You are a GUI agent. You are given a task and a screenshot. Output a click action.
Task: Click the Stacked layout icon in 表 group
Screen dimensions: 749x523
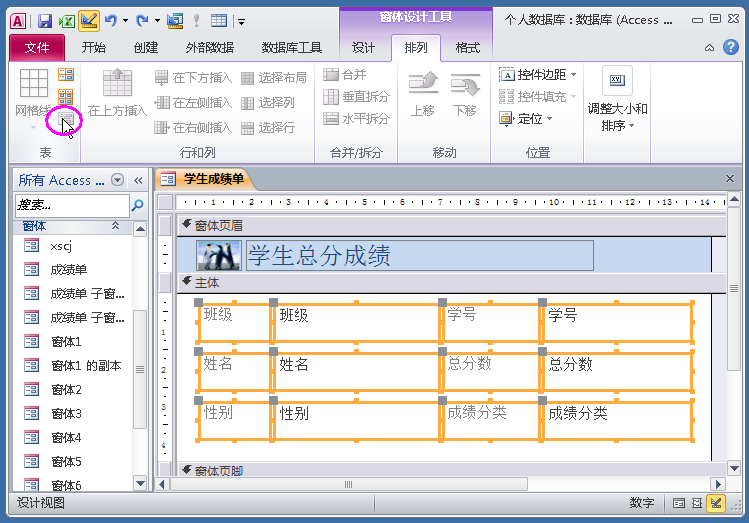tap(66, 76)
